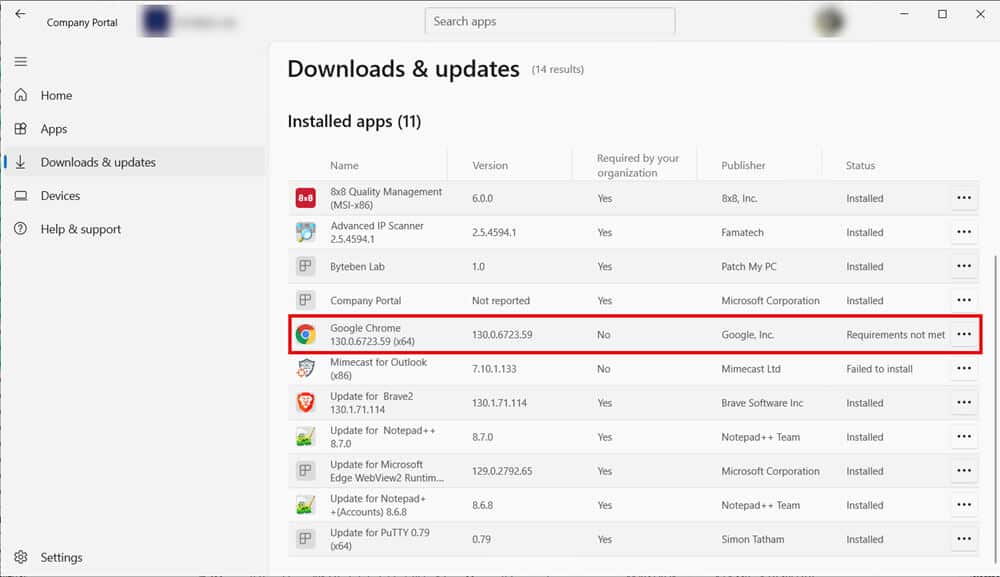This screenshot has height=577, width=1000.
Task: Open more options for Advanced IP Scanner
Action: [964, 232]
